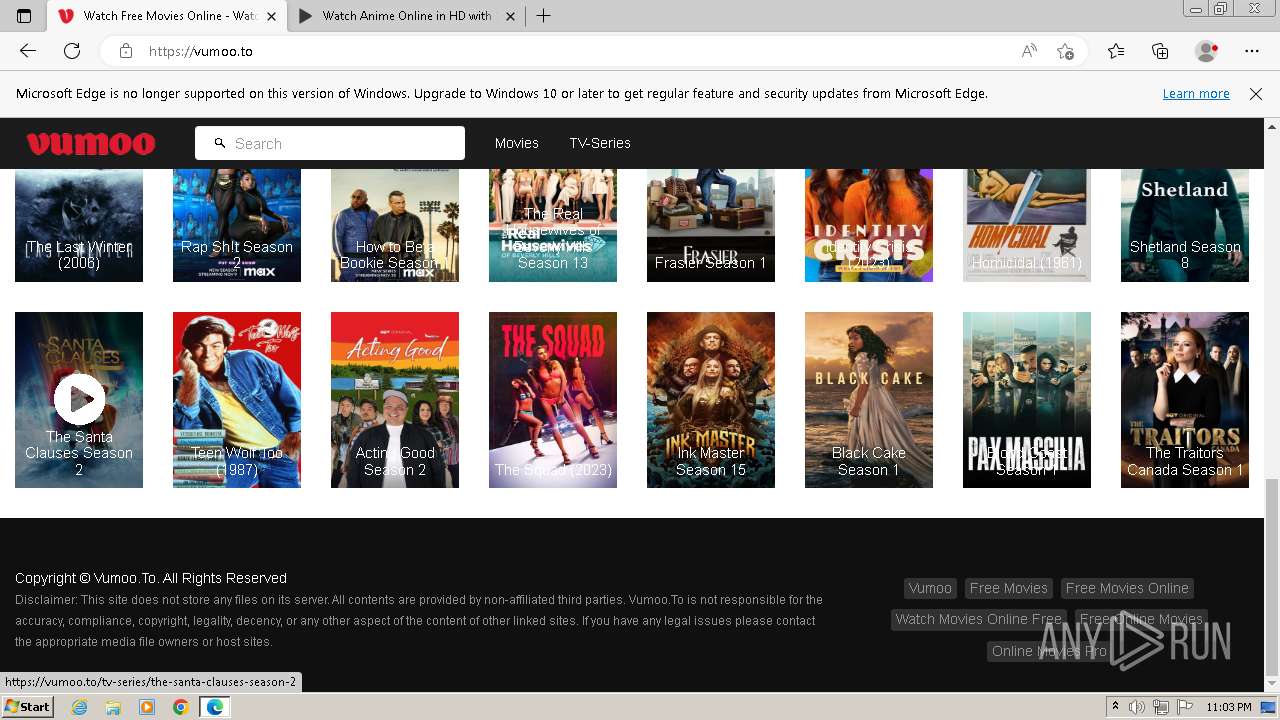This screenshot has width=1280, height=720.
Task: Open the Acting Good Season 2 poster
Action: tap(395, 400)
